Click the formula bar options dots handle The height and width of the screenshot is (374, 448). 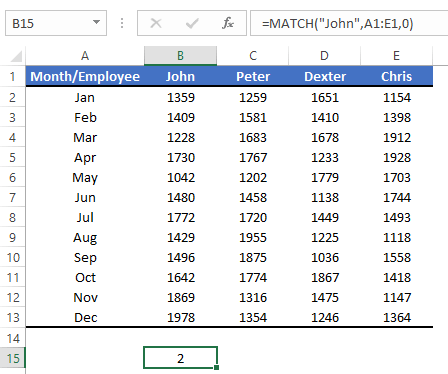point(122,23)
